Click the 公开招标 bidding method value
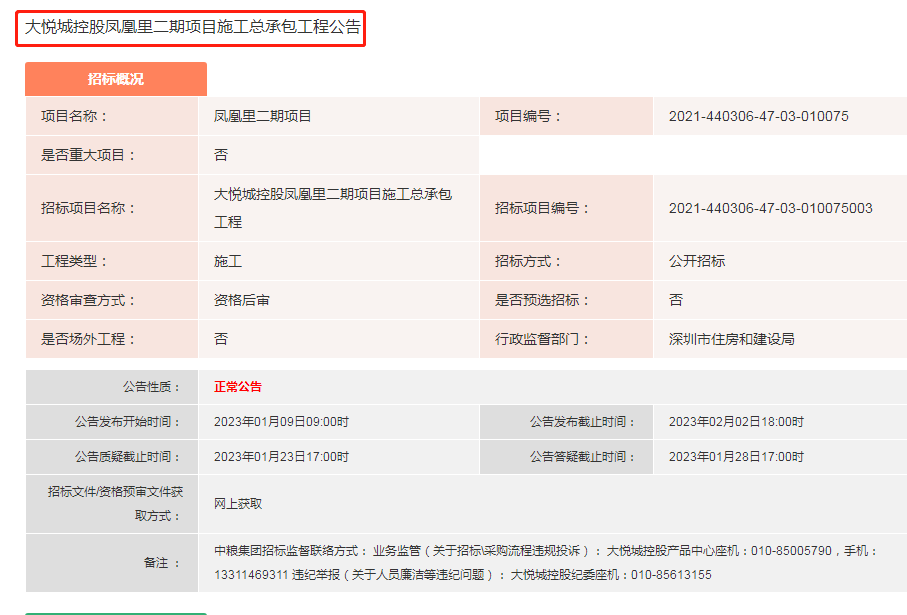This screenshot has height=615, width=907. tap(697, 261)
